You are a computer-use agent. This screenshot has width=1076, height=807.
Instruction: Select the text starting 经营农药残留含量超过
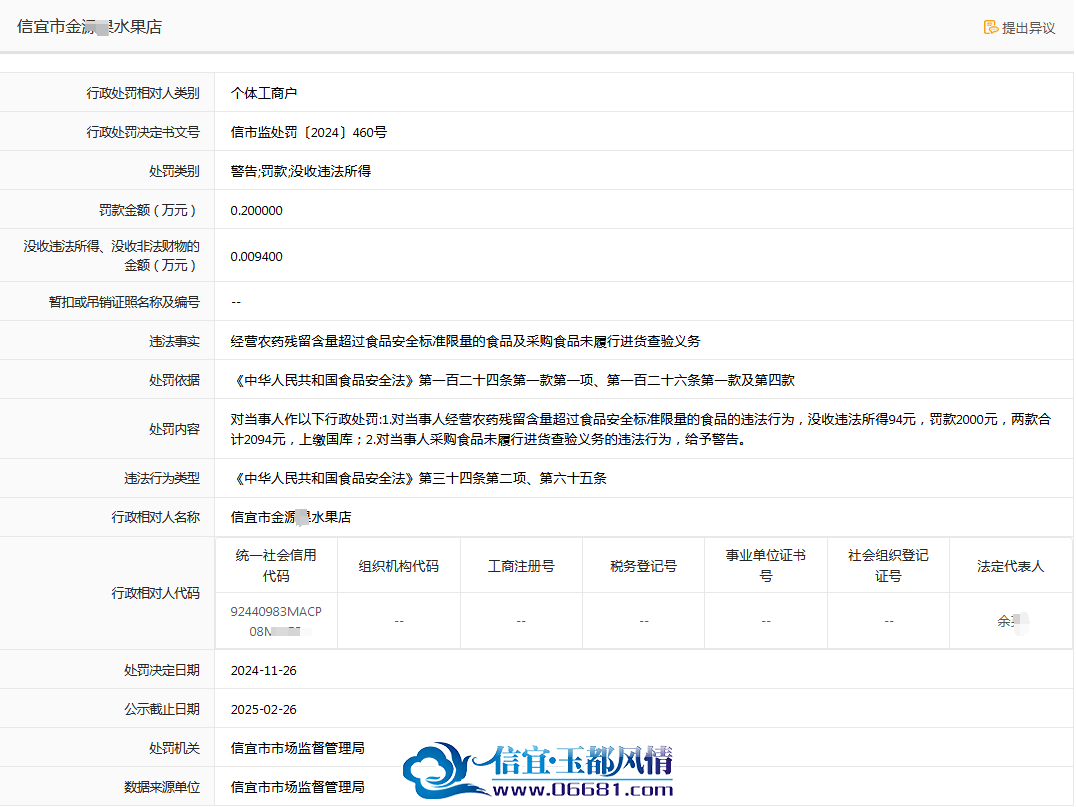click(x=465, y=341)
